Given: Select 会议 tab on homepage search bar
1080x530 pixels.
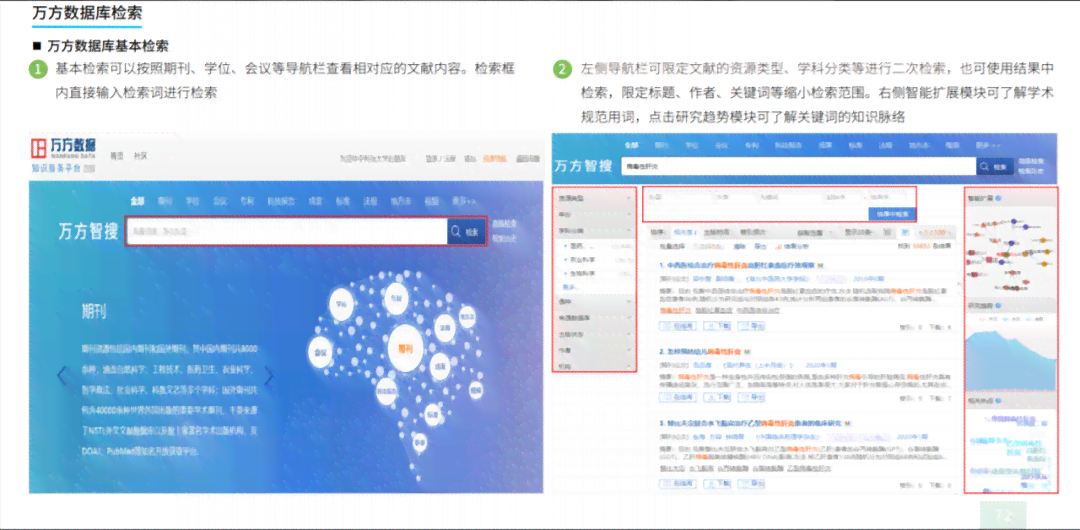Looking at the screenshot, I should point(219,201).
